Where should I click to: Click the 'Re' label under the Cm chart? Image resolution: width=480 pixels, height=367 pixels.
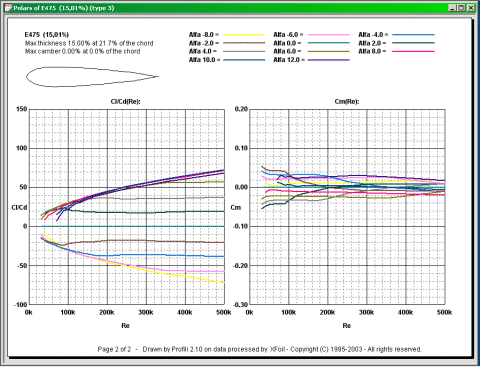pyautogui.click(x=347, y=325)
